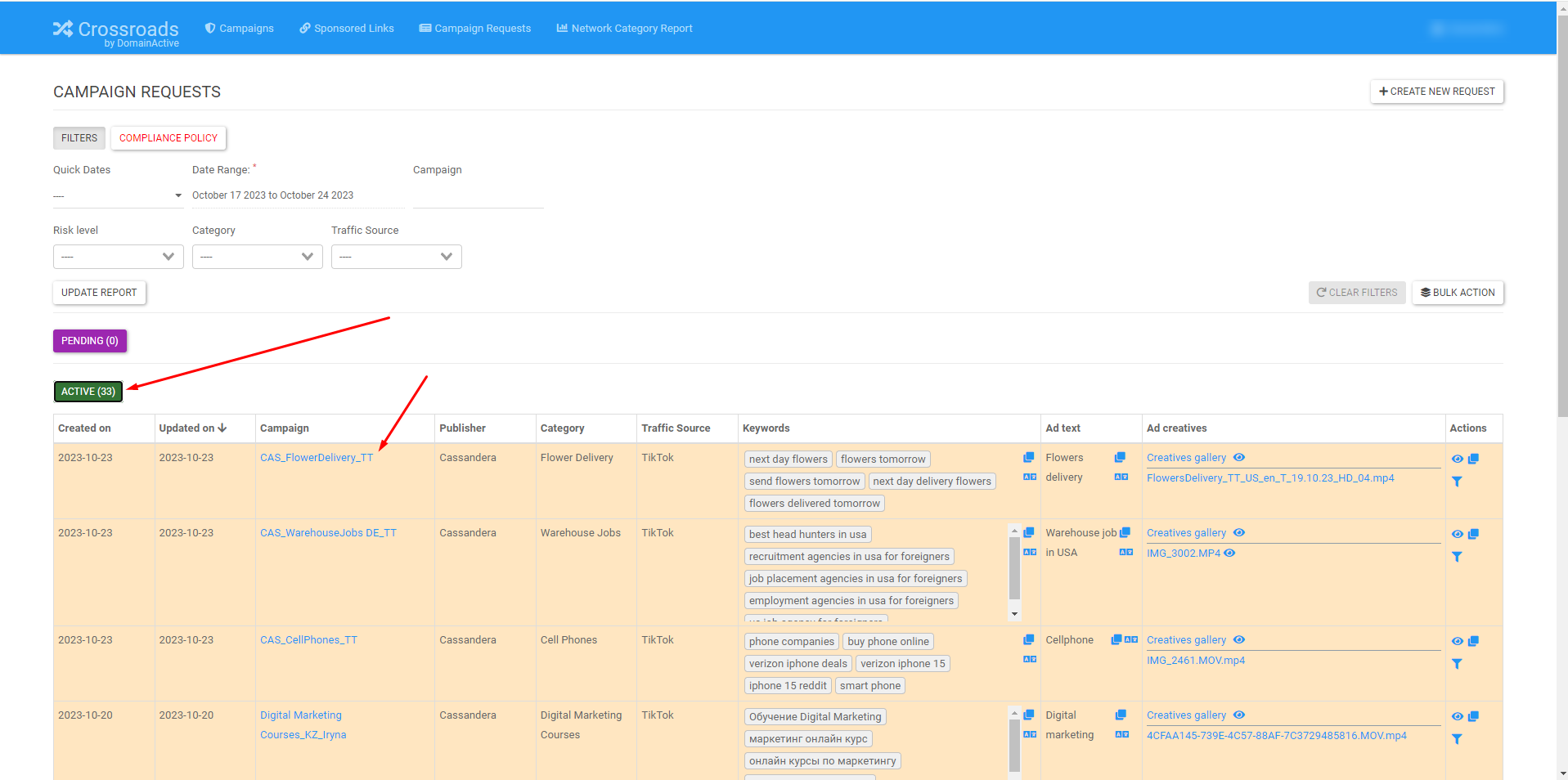Open the Quick Dates dropdown
Viewport: 1568px width, 780px height.
tap(118, 195)
